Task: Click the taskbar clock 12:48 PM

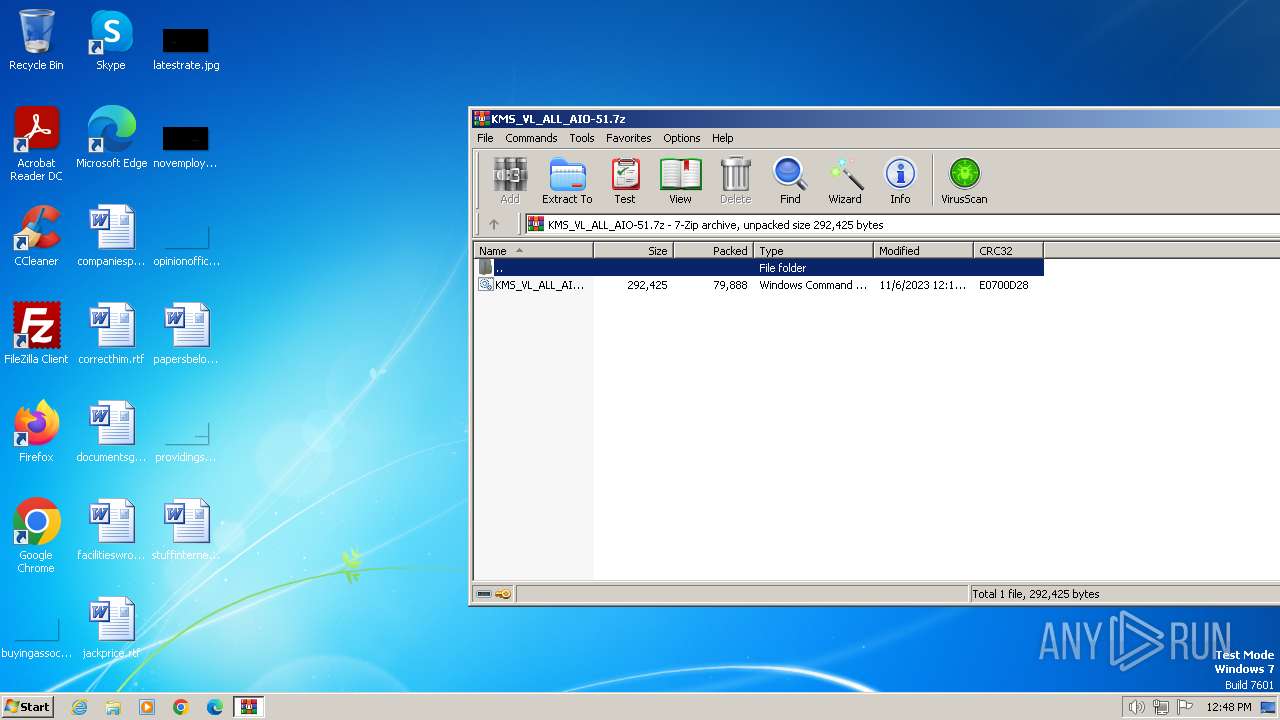Action: coord(1229,707)
